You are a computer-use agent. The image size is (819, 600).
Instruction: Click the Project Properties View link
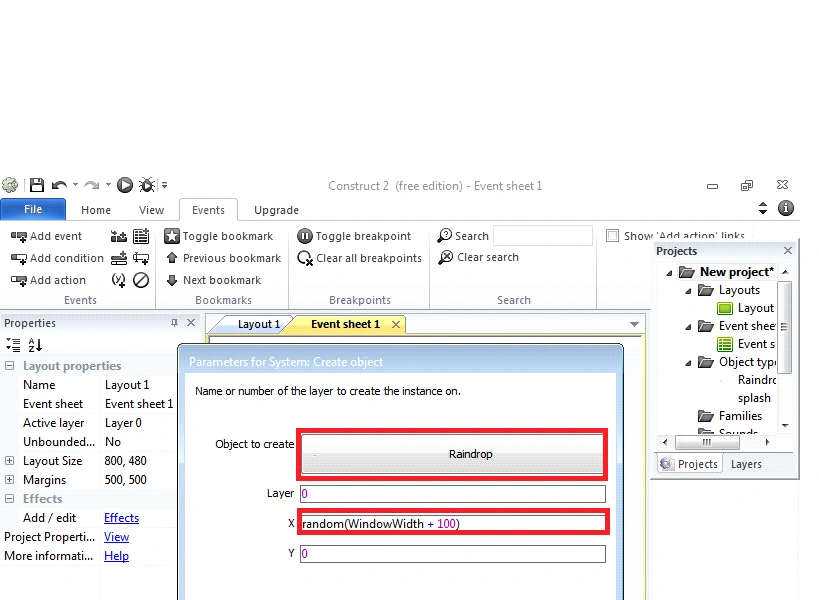116,537
